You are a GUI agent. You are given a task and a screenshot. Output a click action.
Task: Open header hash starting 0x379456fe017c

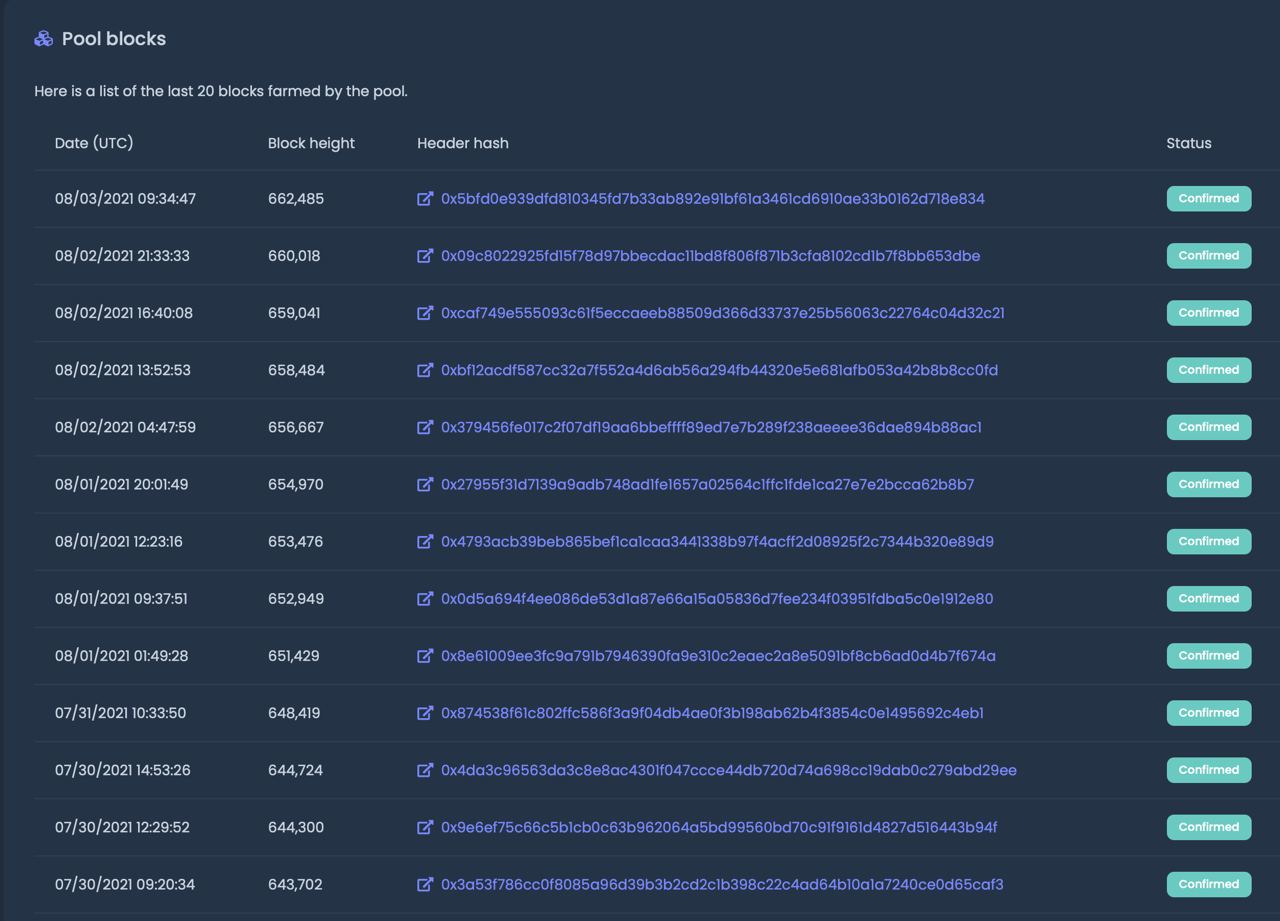click(x=711, y=427)
